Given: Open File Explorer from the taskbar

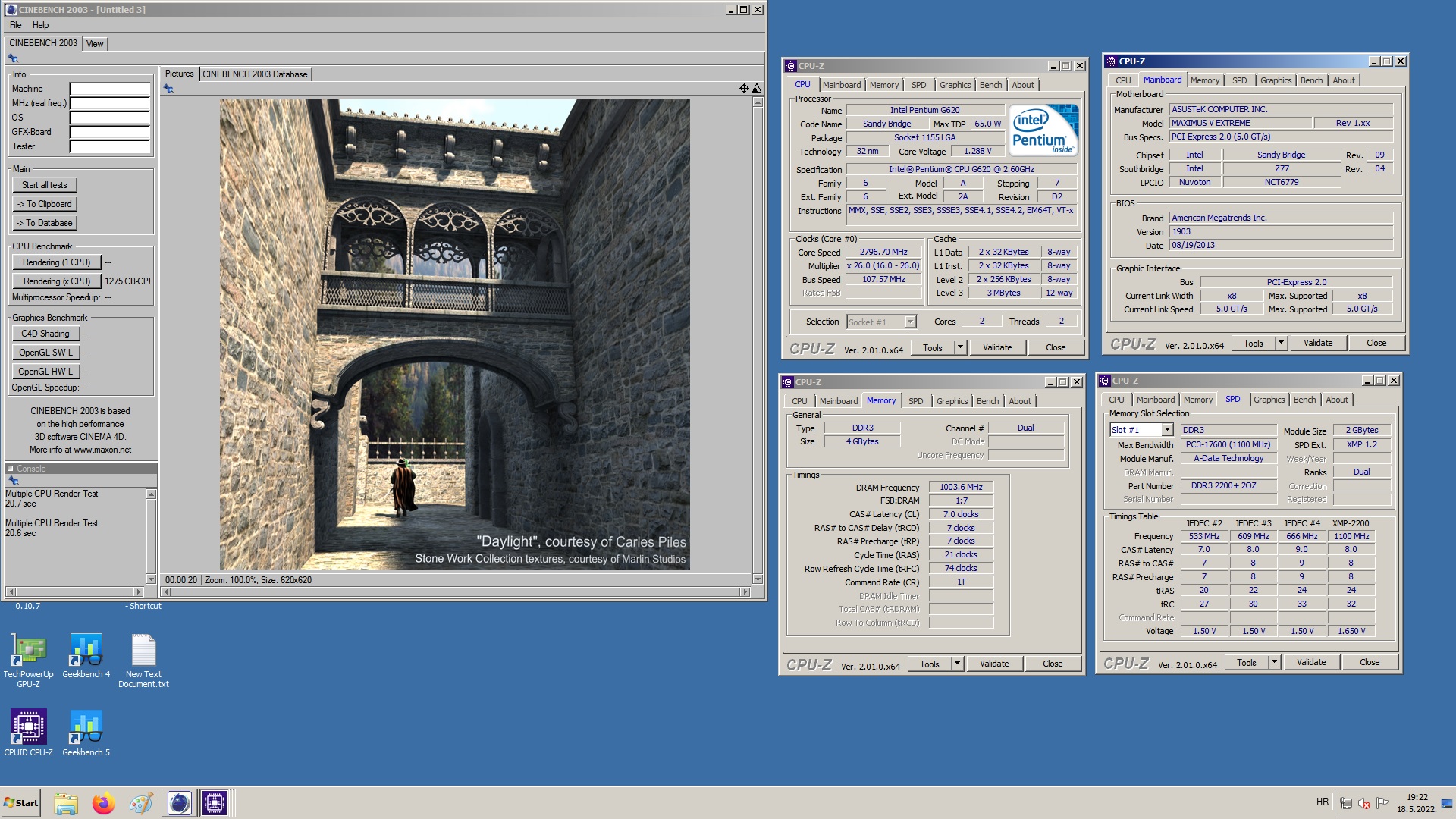Looking at the screenshot, I should (x=66, y=803).
